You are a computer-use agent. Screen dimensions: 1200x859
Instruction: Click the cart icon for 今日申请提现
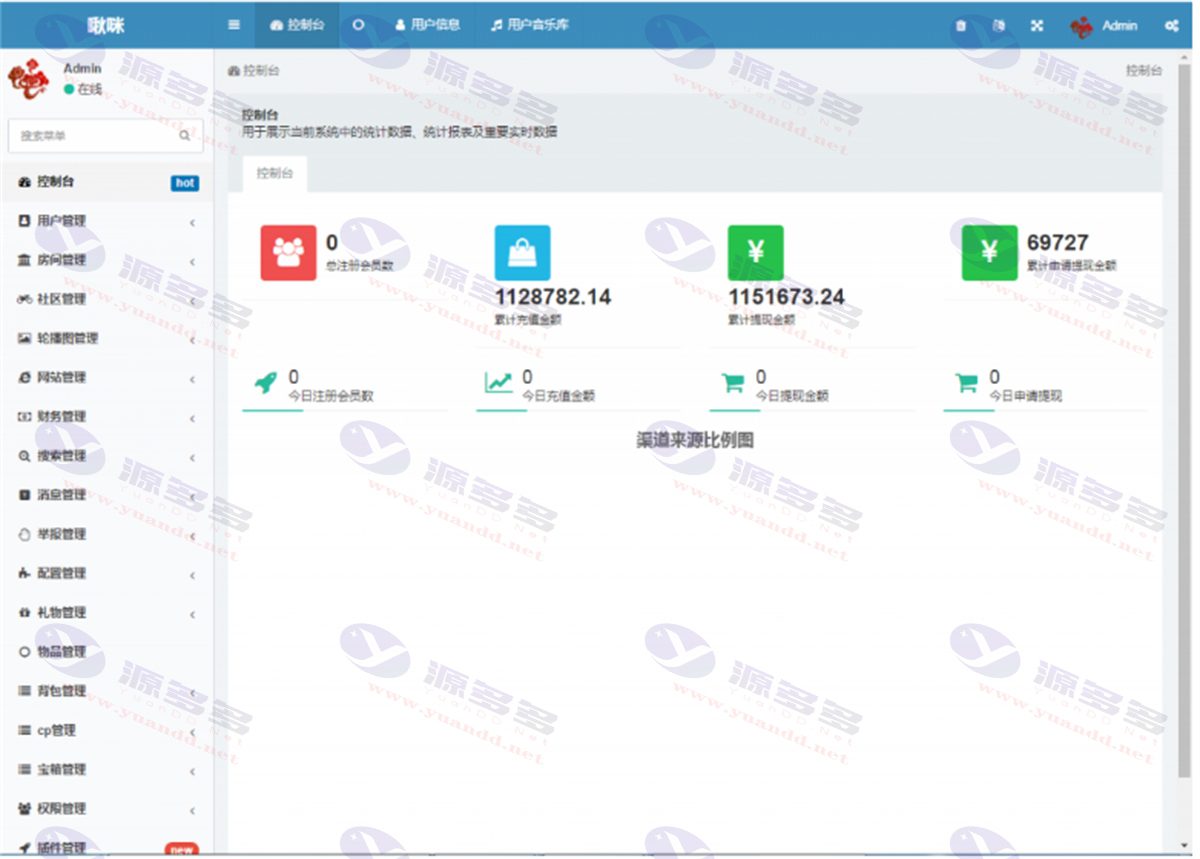click(966, 383)
